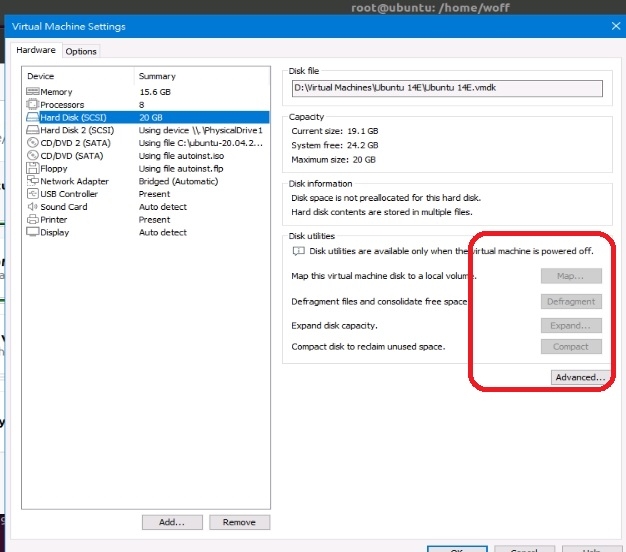Switch to the Options tab
Viewport: 626px width, 552px height.
click(81, 51)
